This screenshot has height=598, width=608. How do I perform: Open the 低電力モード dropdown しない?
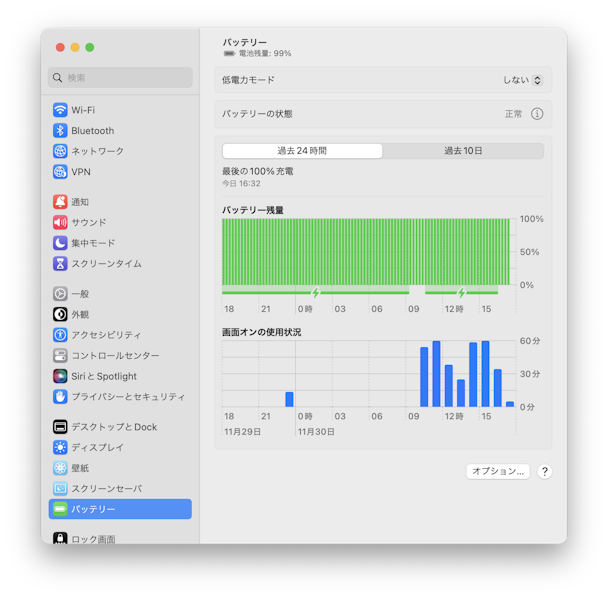click(x=523, y=80)
